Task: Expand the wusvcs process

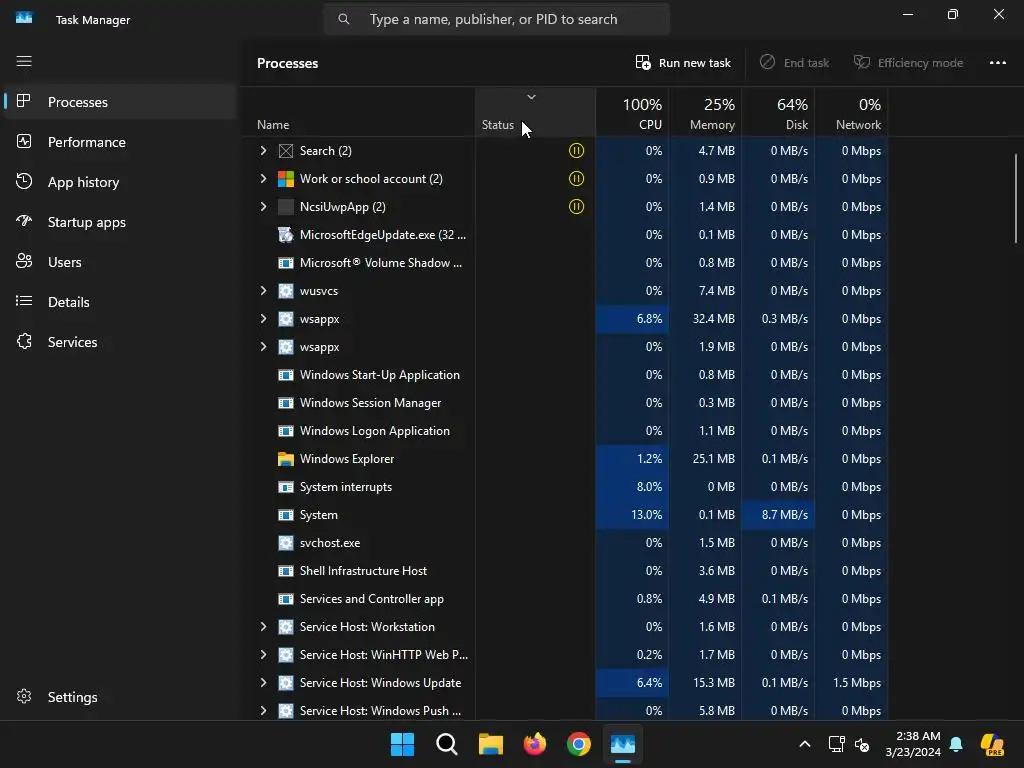Action: [263, 291]
